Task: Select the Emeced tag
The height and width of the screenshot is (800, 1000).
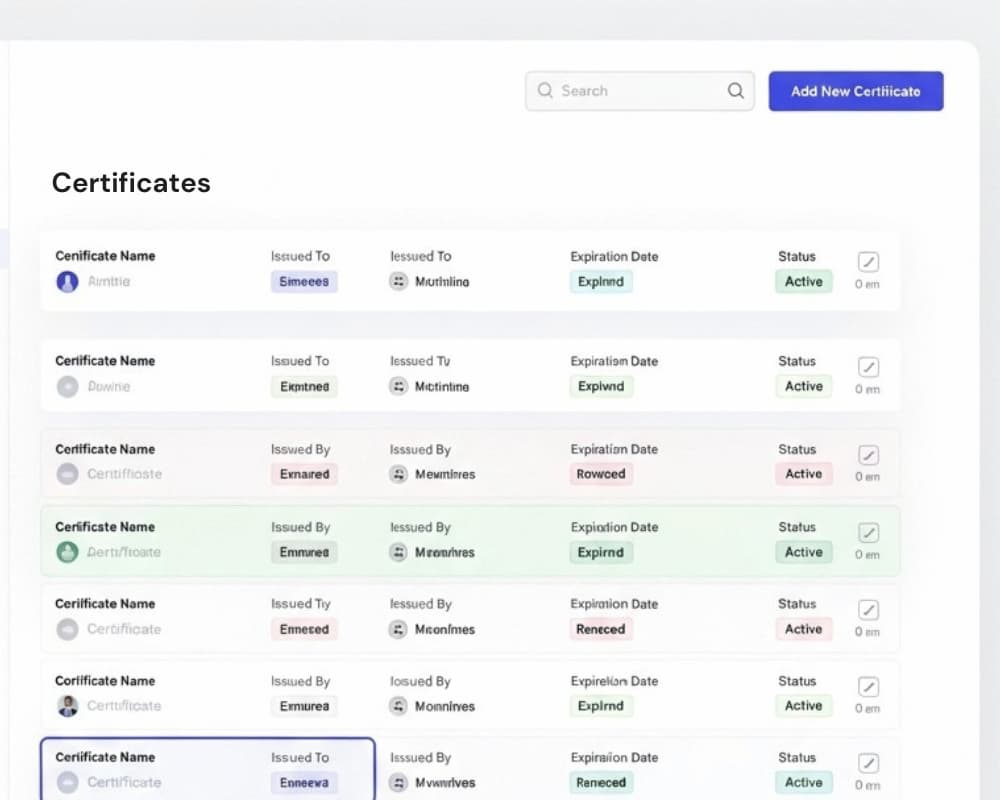Action: pos(304,629)
